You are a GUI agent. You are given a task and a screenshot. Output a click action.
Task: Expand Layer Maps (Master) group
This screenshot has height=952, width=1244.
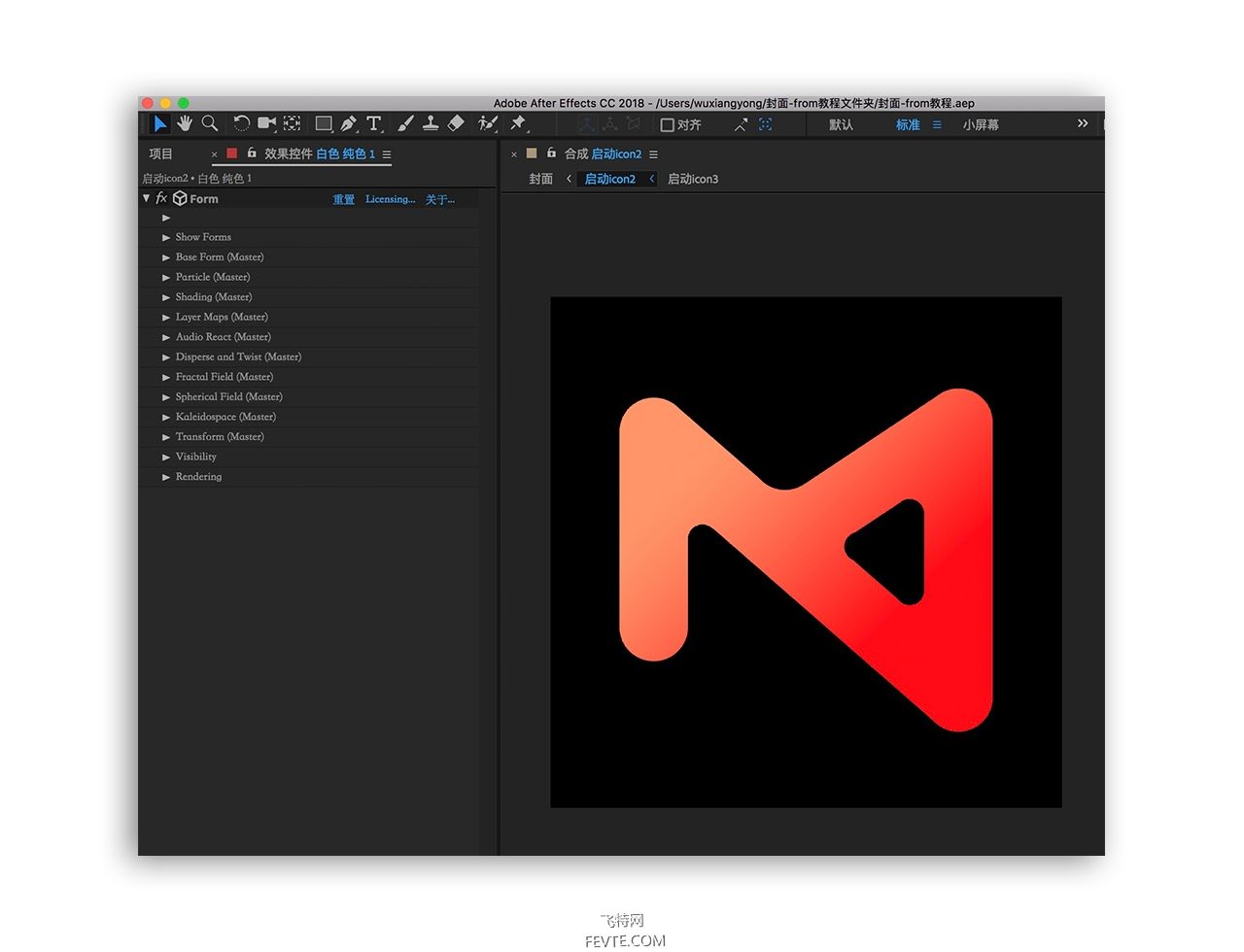(166, 318)
